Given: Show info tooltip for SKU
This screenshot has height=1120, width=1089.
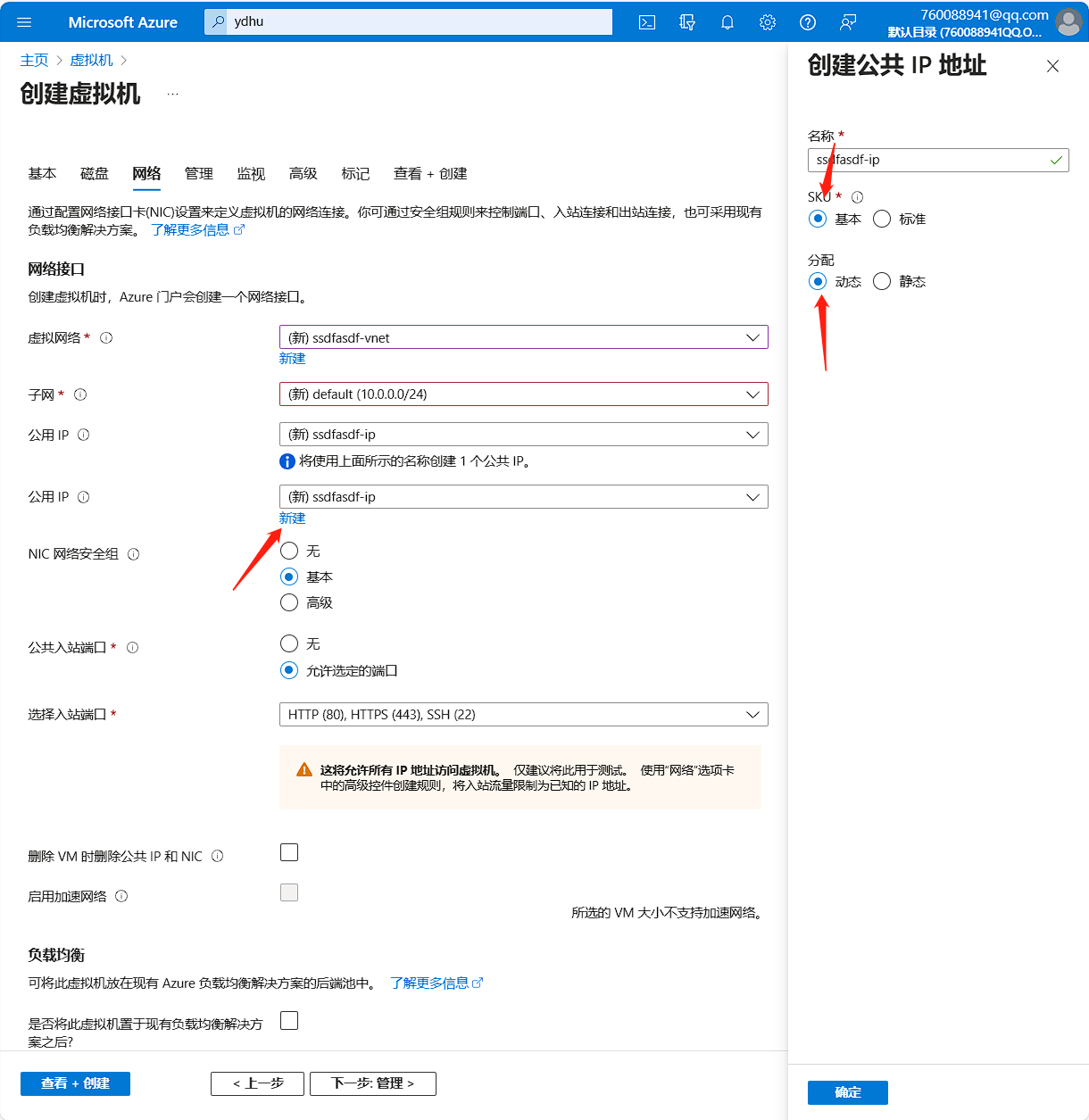Looking at the screenshot, I should [858, 197].
